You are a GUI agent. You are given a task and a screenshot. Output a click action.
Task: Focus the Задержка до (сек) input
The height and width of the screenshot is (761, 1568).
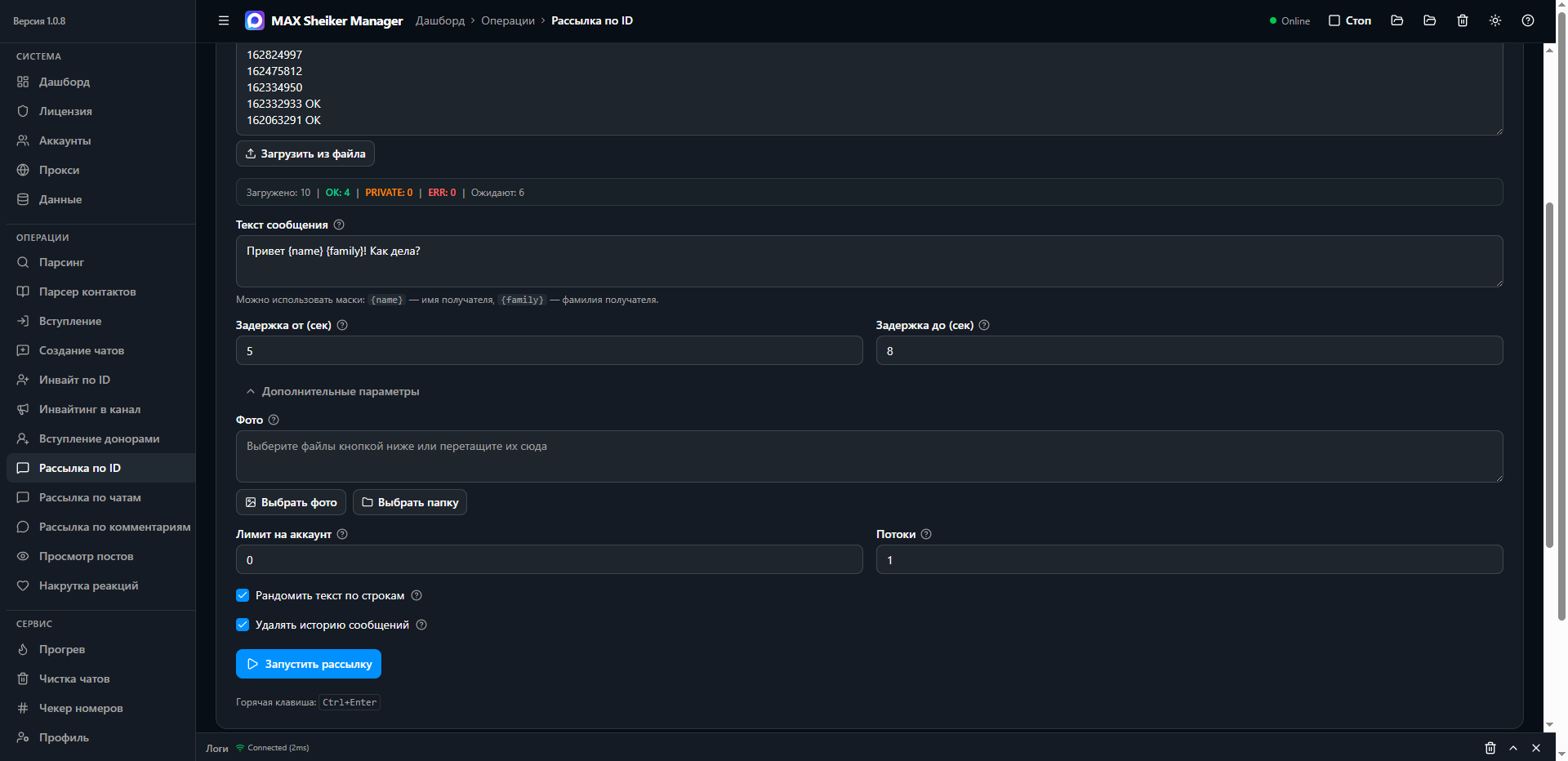(1190, 350)
